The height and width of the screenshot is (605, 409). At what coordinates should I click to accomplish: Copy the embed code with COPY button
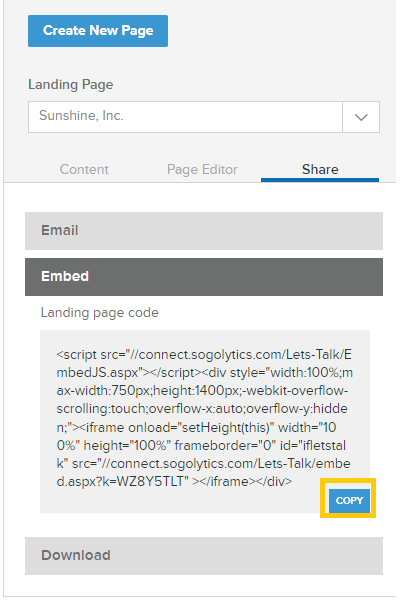coord(349,500)
